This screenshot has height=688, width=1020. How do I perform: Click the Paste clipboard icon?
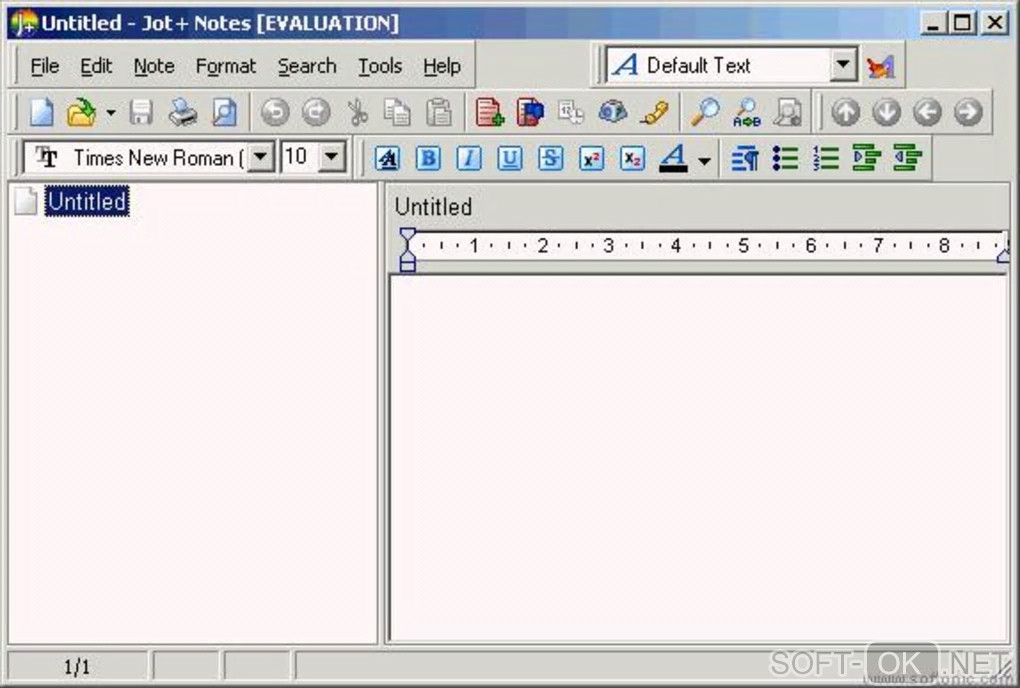(x=439, y=112)
